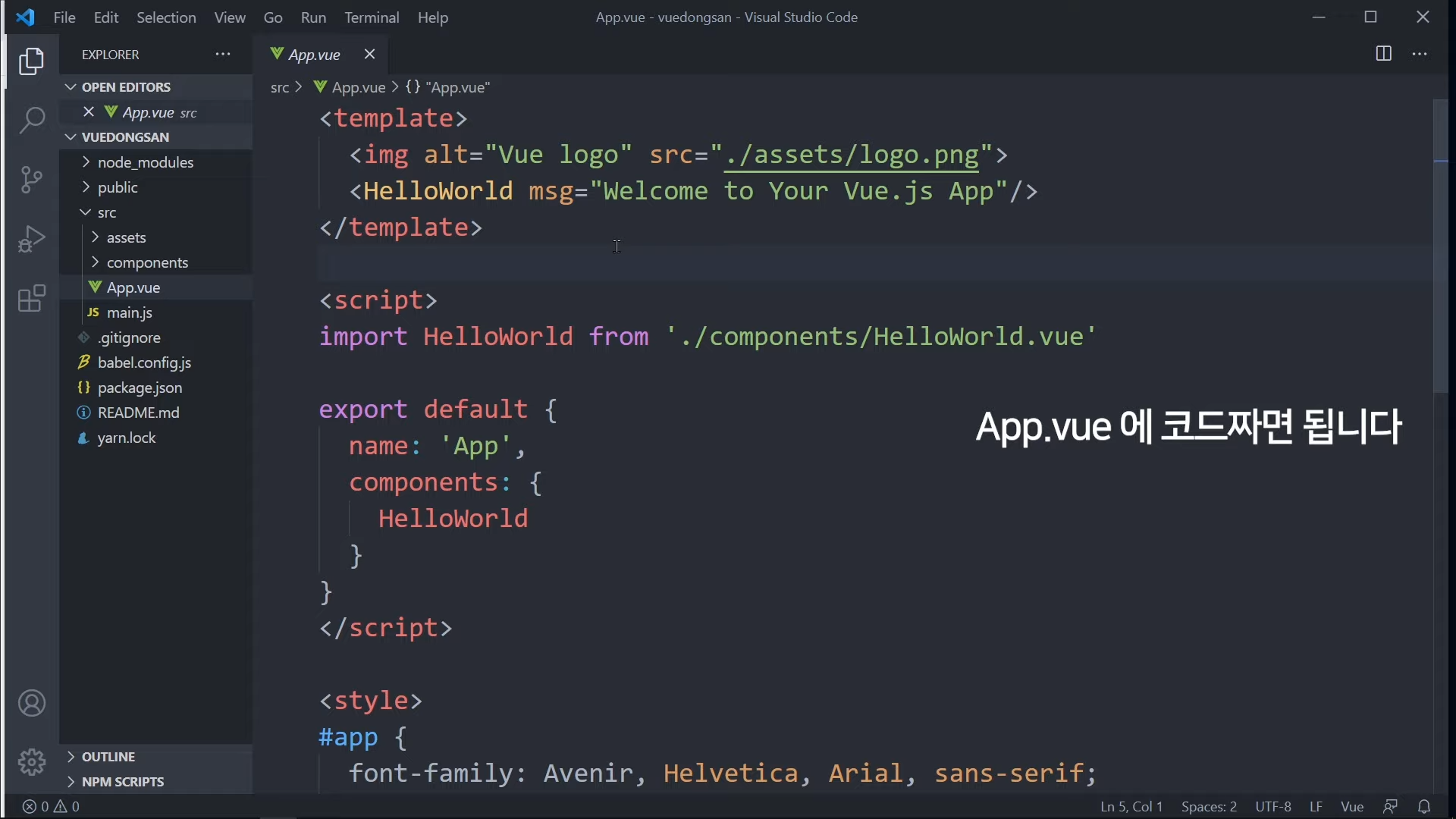Collapse the OPEN EDITORS section
This screenshot has height=819, width=1456.
click(127, 87)
